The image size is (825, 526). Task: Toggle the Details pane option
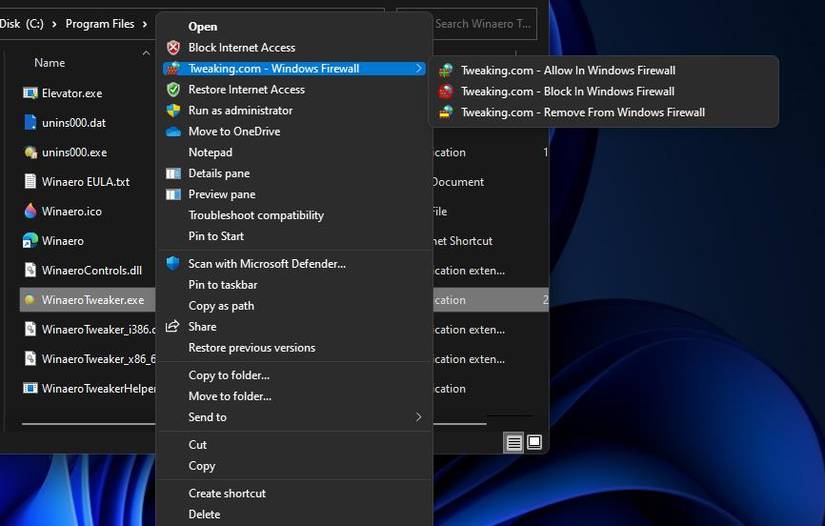219,174
